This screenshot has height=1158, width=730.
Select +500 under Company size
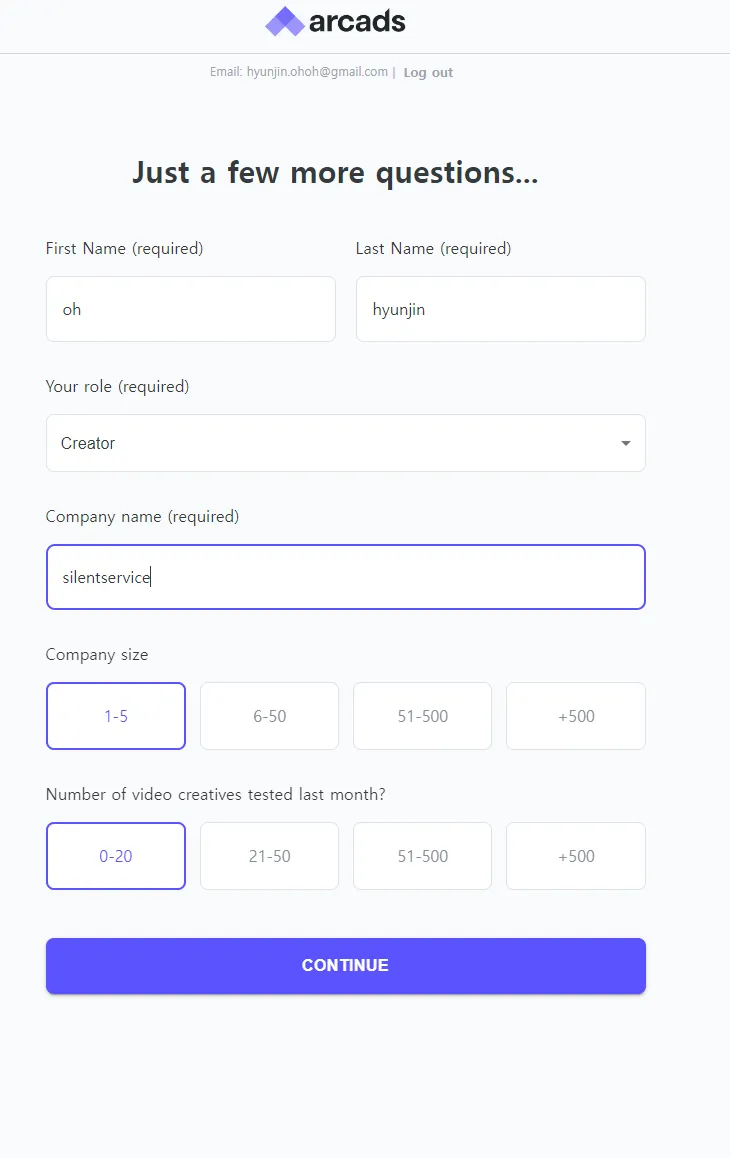576,716
